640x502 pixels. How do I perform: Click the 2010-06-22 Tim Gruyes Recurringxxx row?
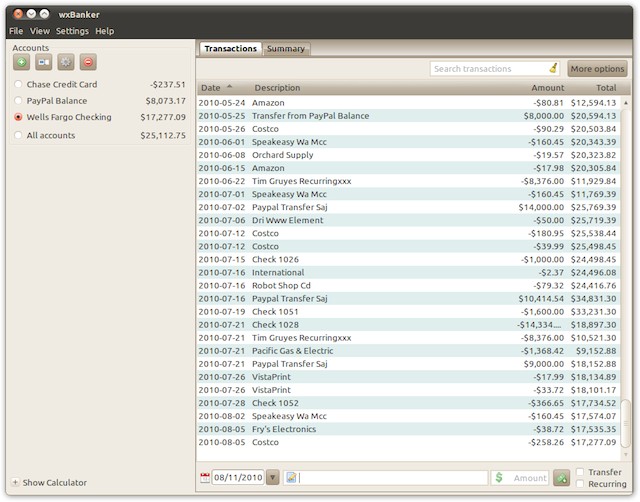[408, 181]
